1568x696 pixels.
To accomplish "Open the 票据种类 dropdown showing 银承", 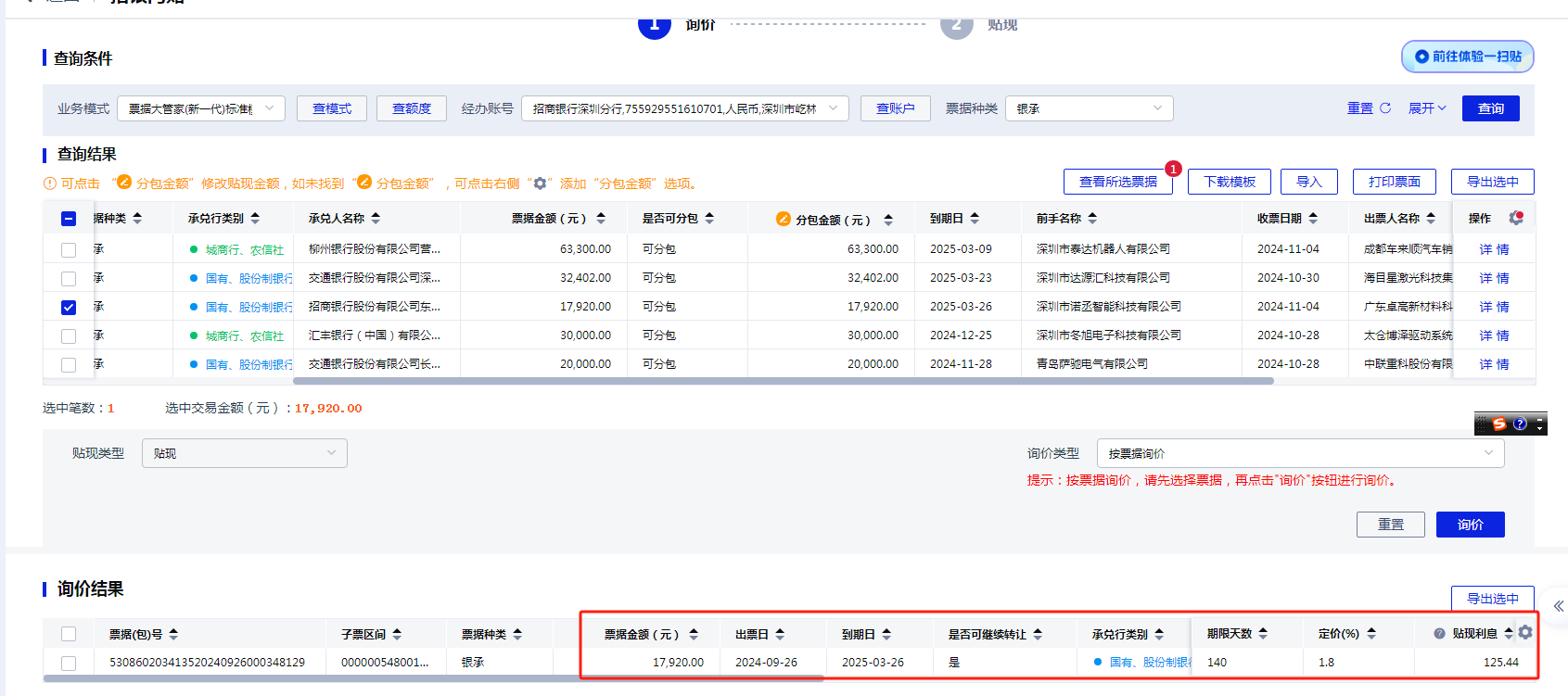I will point(1089,108).
